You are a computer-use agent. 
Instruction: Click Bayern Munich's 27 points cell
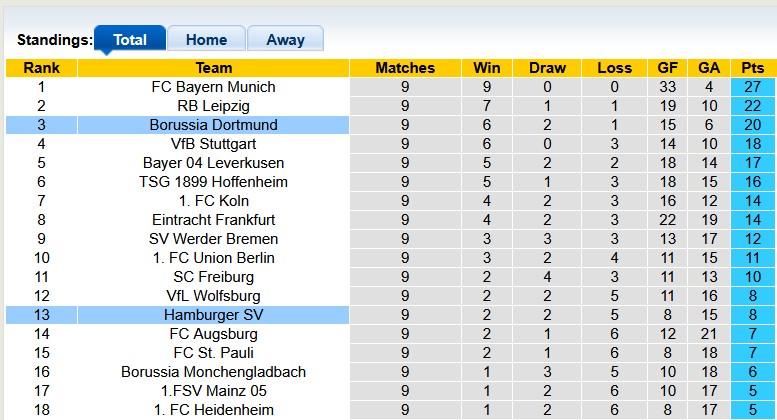pos(753,87)
